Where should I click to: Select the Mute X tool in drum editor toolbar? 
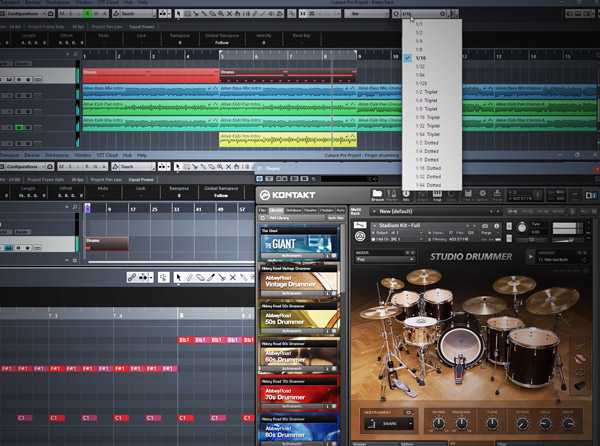point(232,277)
